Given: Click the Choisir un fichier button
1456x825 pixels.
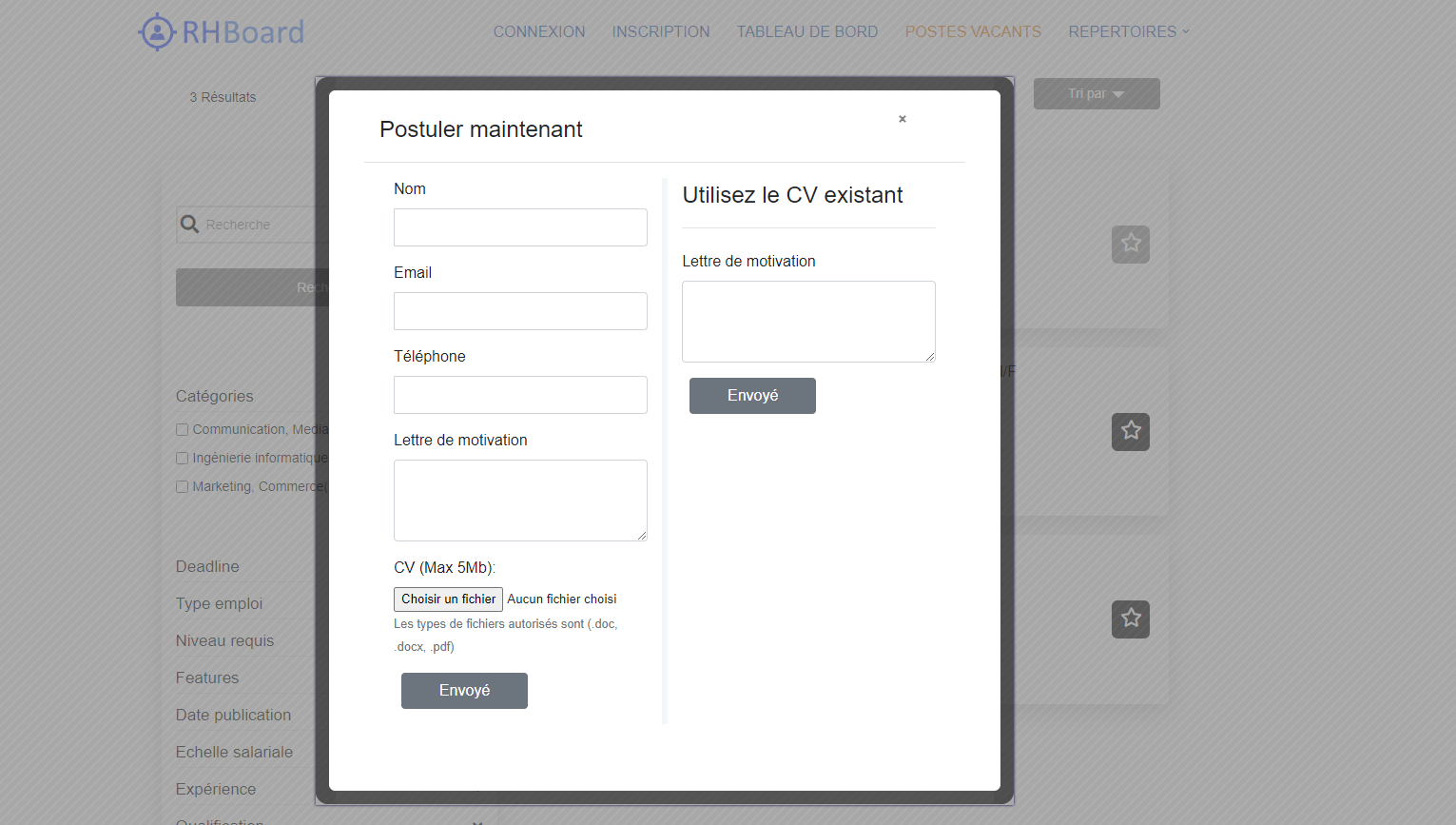Looking at the screenshot, I should pos(448,599).
